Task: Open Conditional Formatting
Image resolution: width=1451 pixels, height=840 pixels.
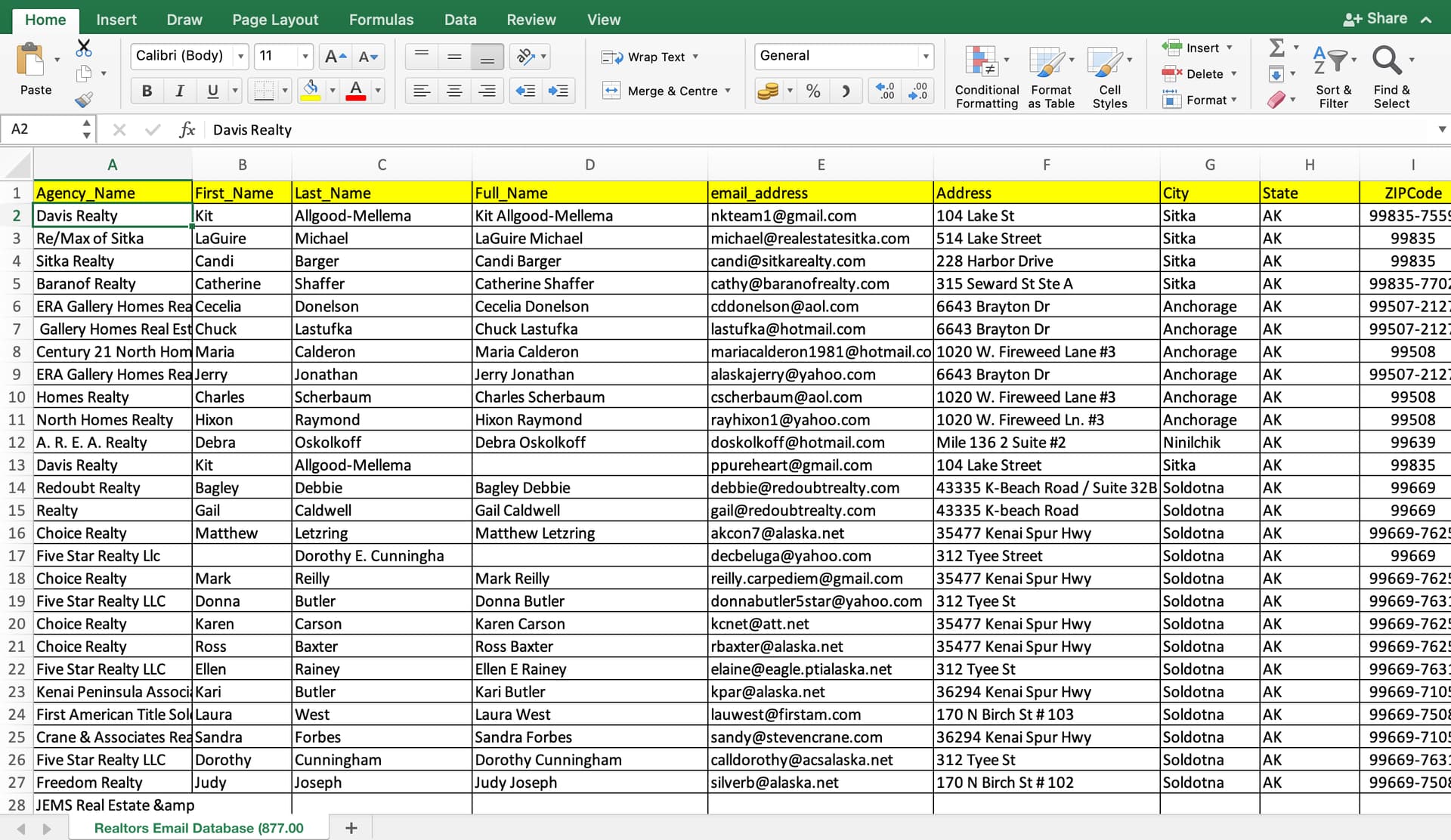Action: tap(986, 77)
